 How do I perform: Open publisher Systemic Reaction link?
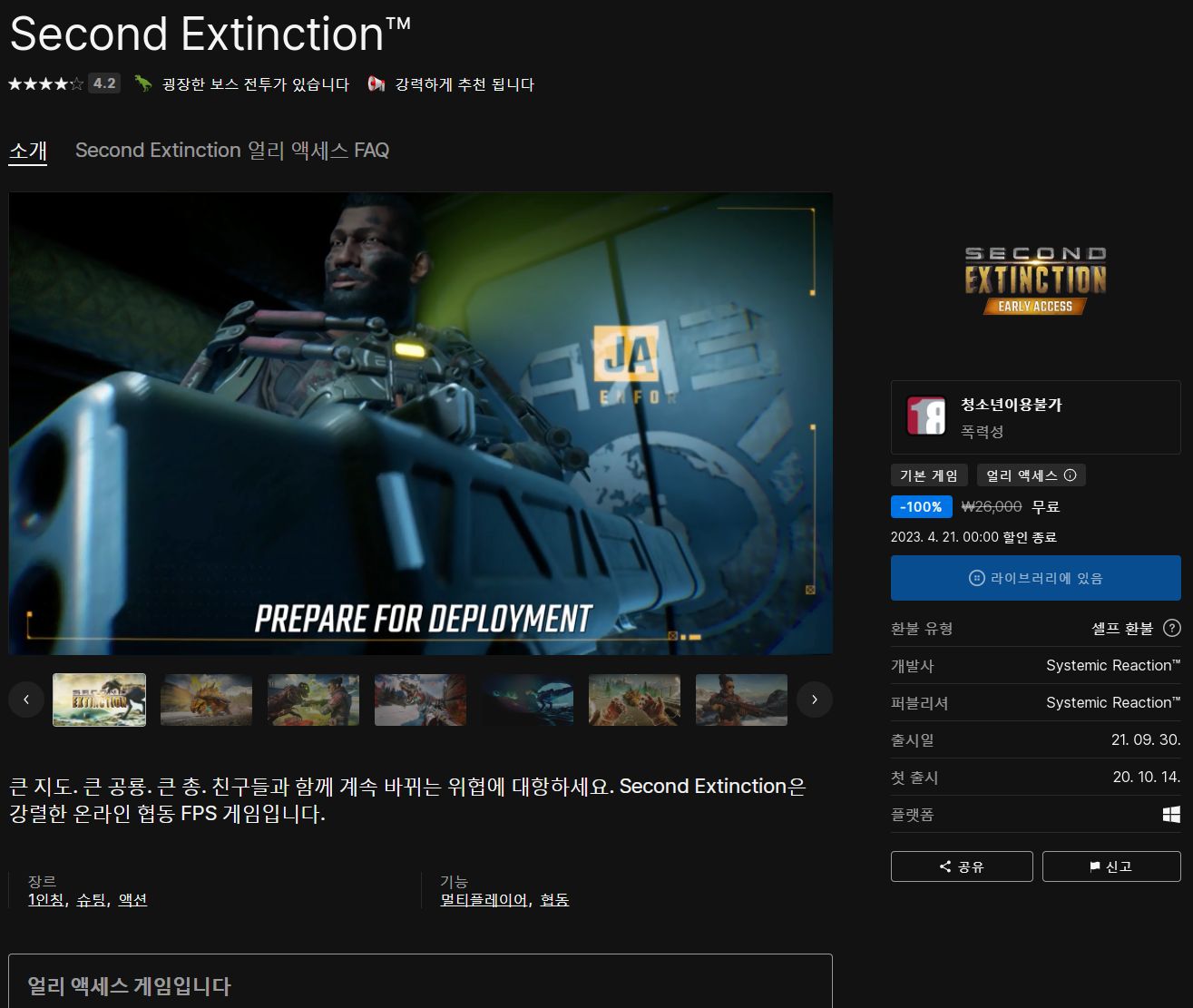pyautogui.click(x=1113, y=702)
